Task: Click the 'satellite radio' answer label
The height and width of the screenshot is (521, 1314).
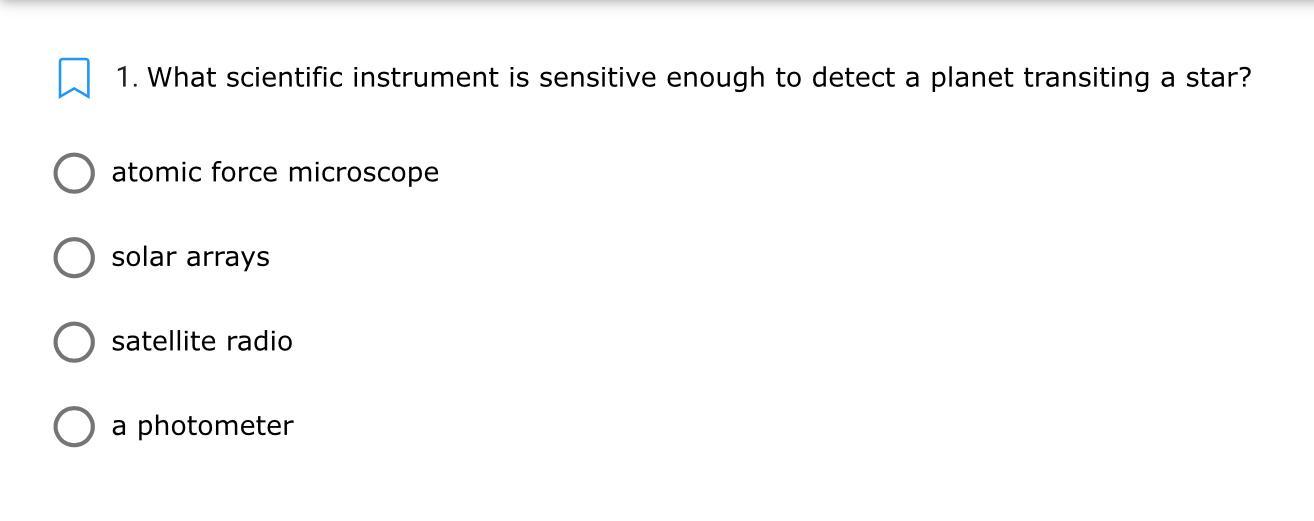Action: (202, 342)
